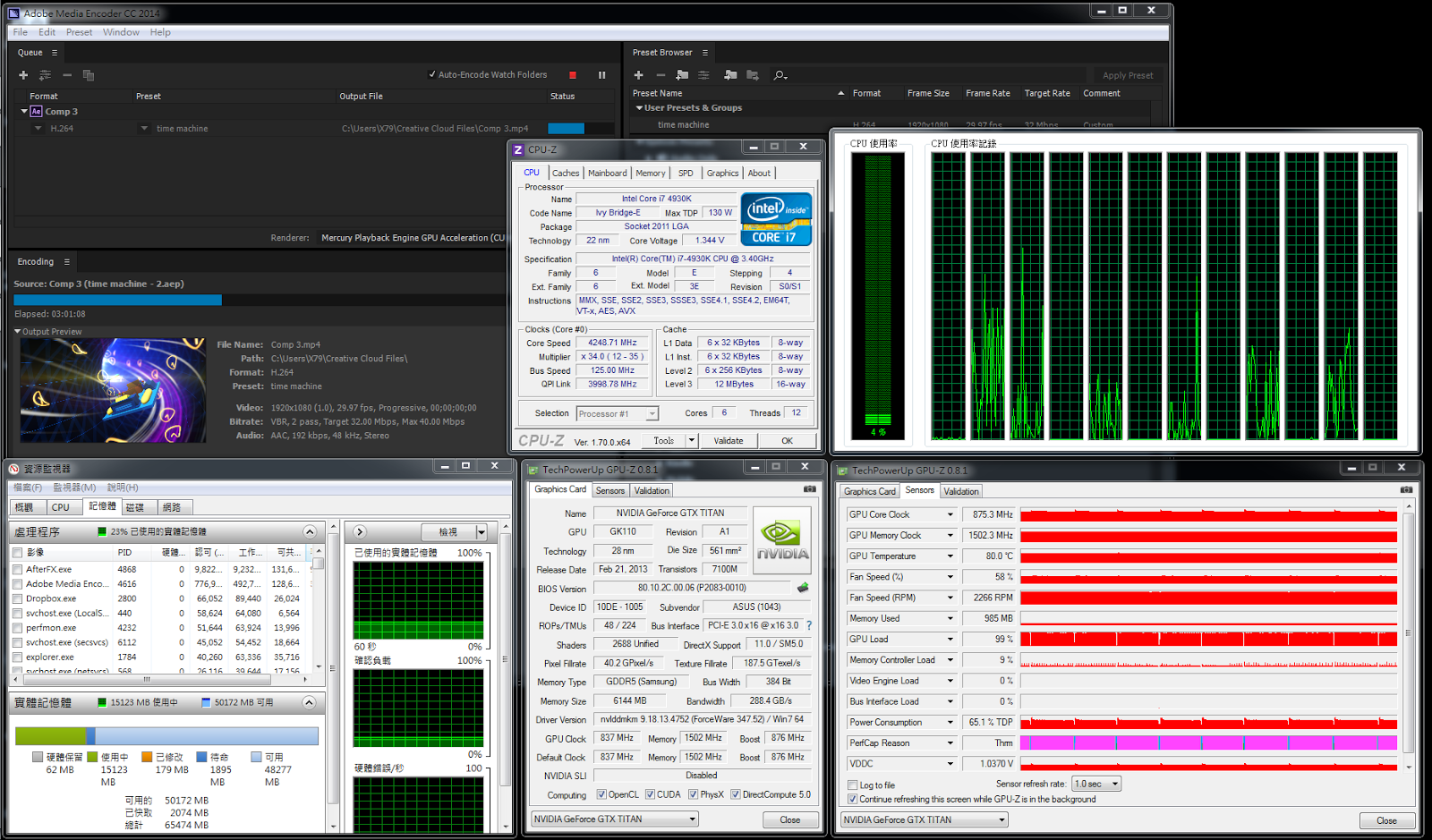
Task: Close the GPU-Z Graphics Card window via Close button
Action: 789,819
